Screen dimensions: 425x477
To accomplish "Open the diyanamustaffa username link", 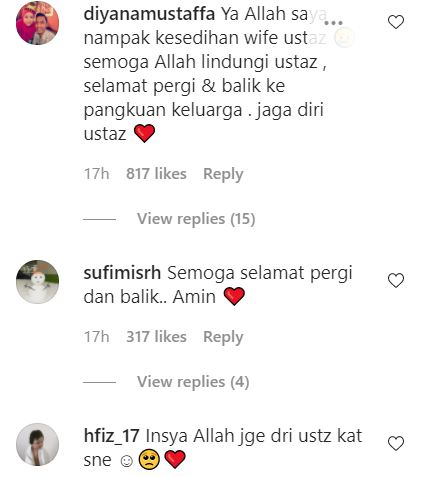I will [149, 14].
